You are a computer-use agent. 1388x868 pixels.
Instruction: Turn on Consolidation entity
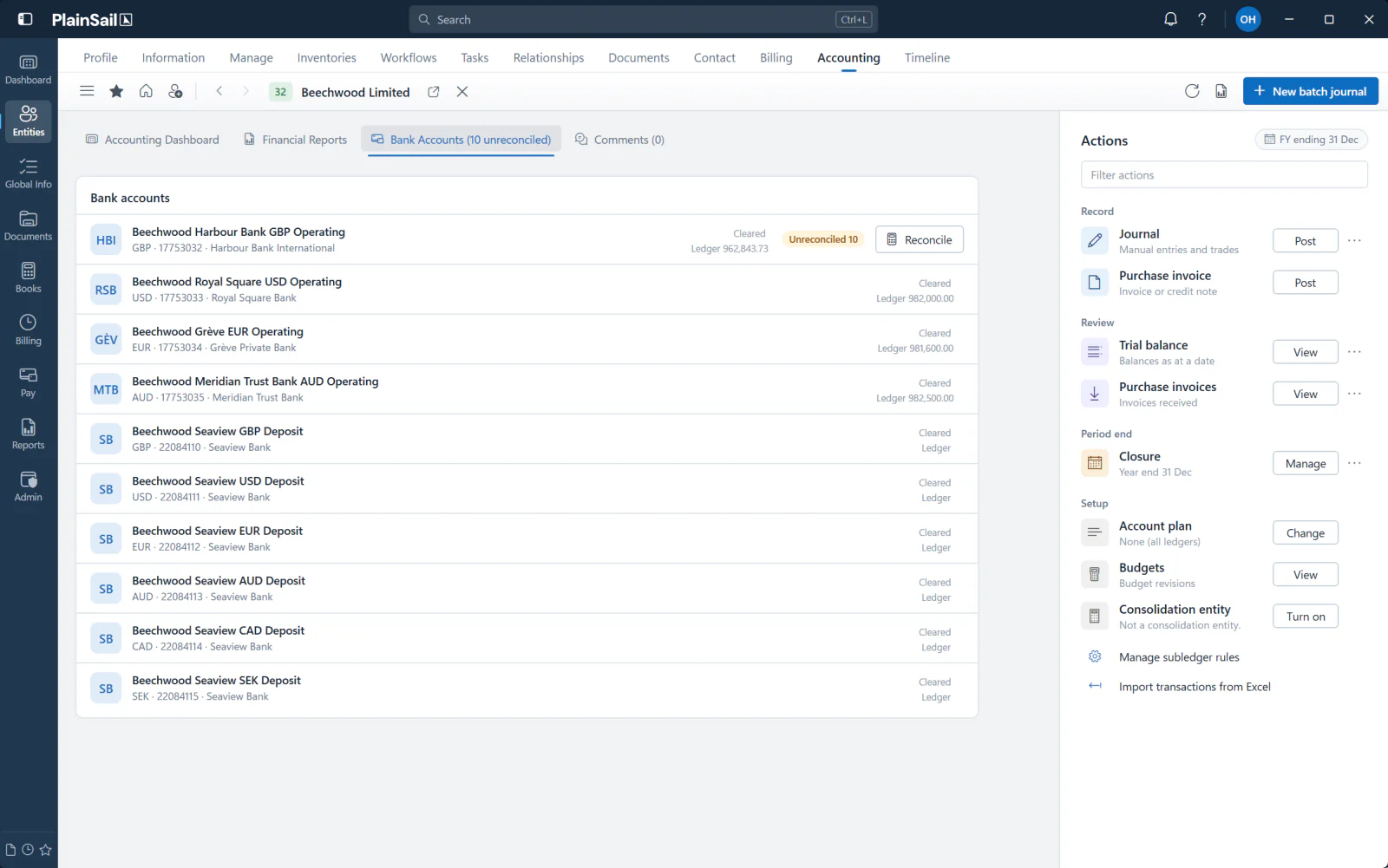(x=1306, y=617)
